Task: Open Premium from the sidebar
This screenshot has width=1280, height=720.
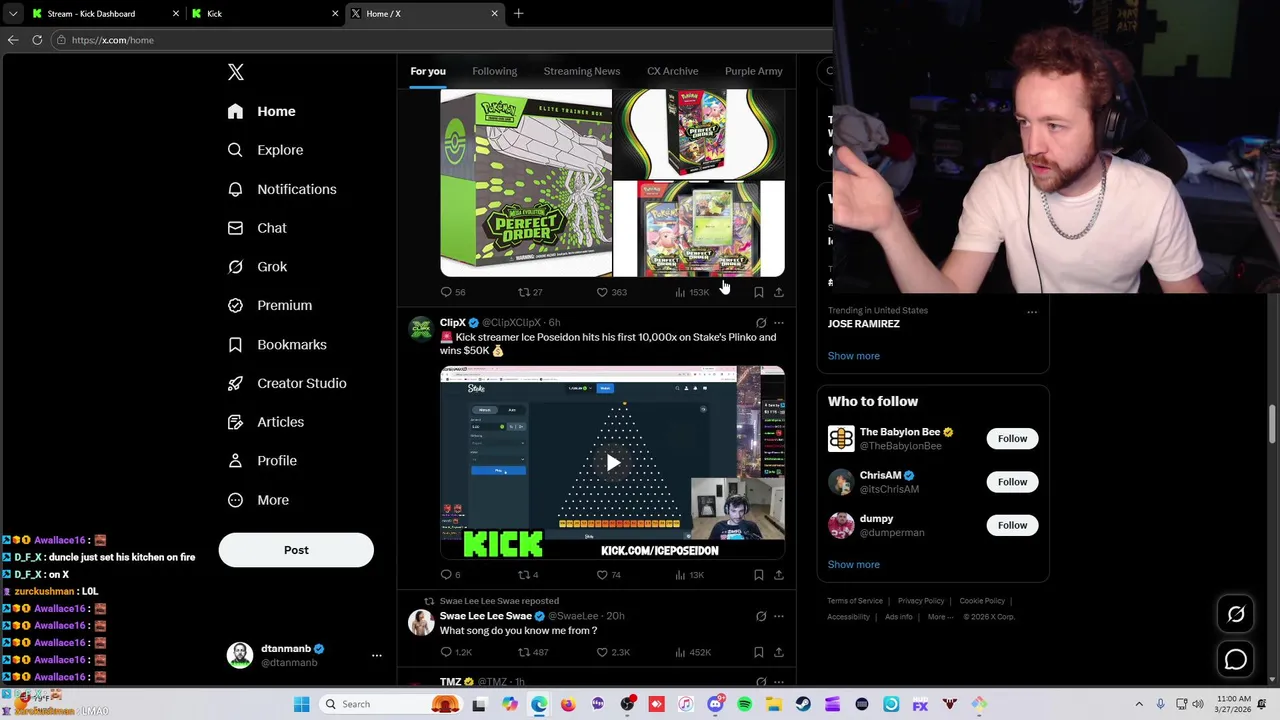Action: (270, 305)
